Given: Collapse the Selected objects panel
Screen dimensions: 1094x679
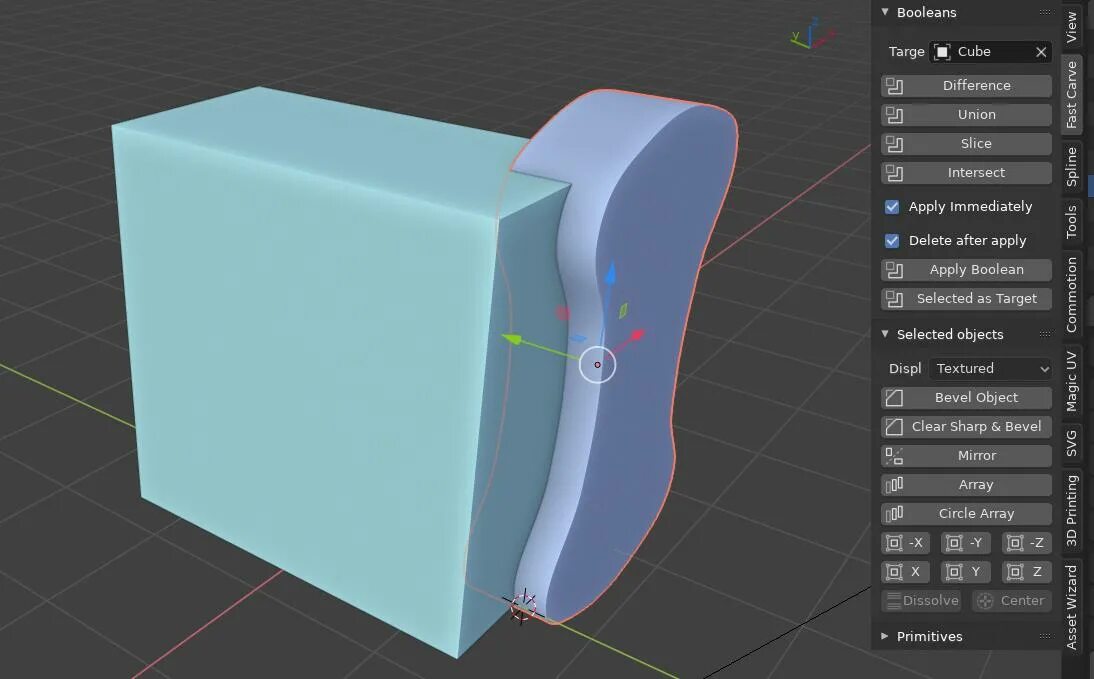Looking at the screenshot, I should [885, 334].
